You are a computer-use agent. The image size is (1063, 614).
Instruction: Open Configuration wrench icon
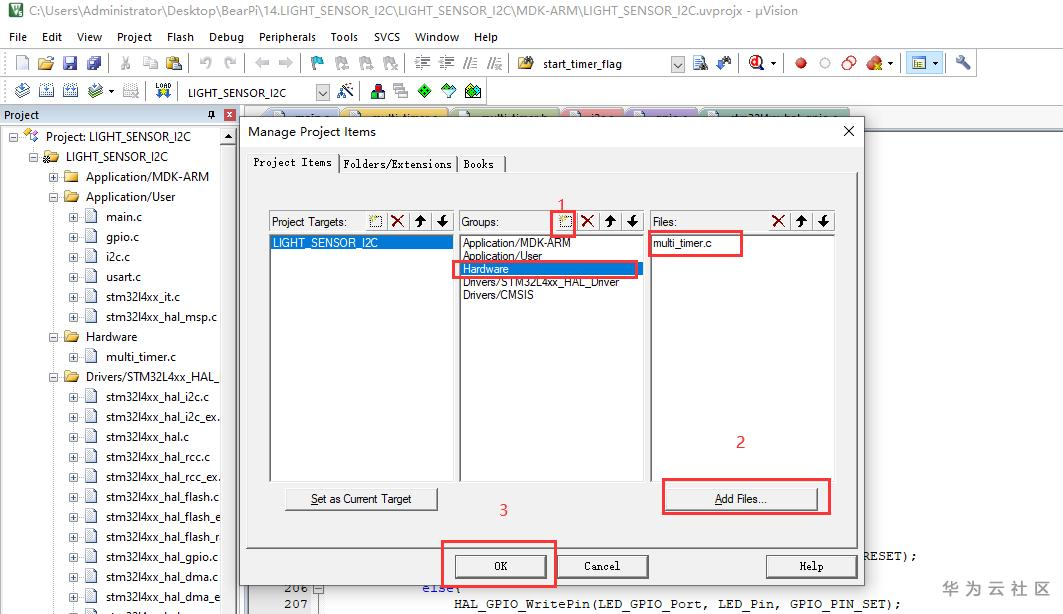pyautogui.click(x=963, y=63)
